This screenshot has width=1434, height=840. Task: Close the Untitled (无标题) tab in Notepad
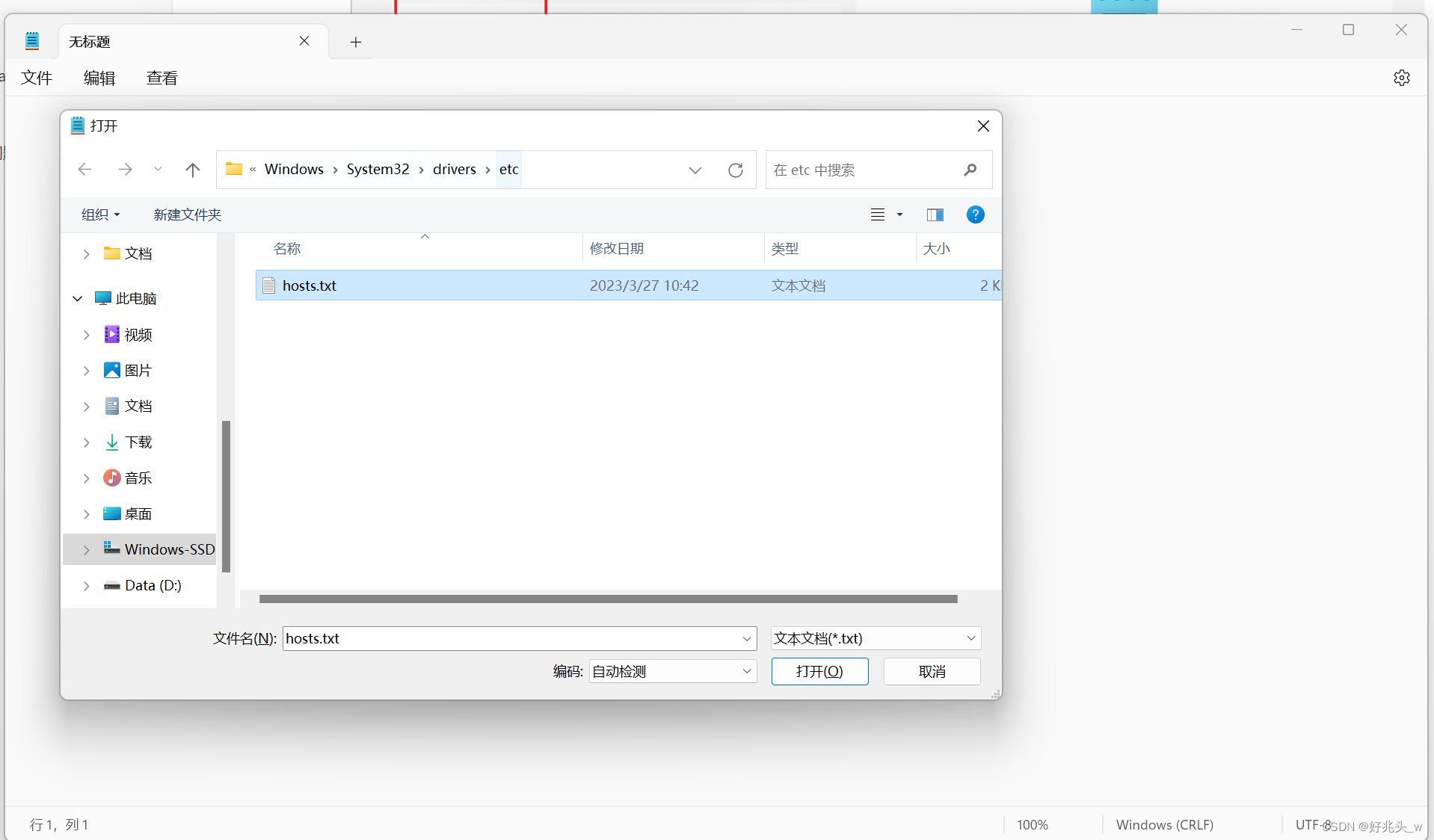[x=304, y=41]
